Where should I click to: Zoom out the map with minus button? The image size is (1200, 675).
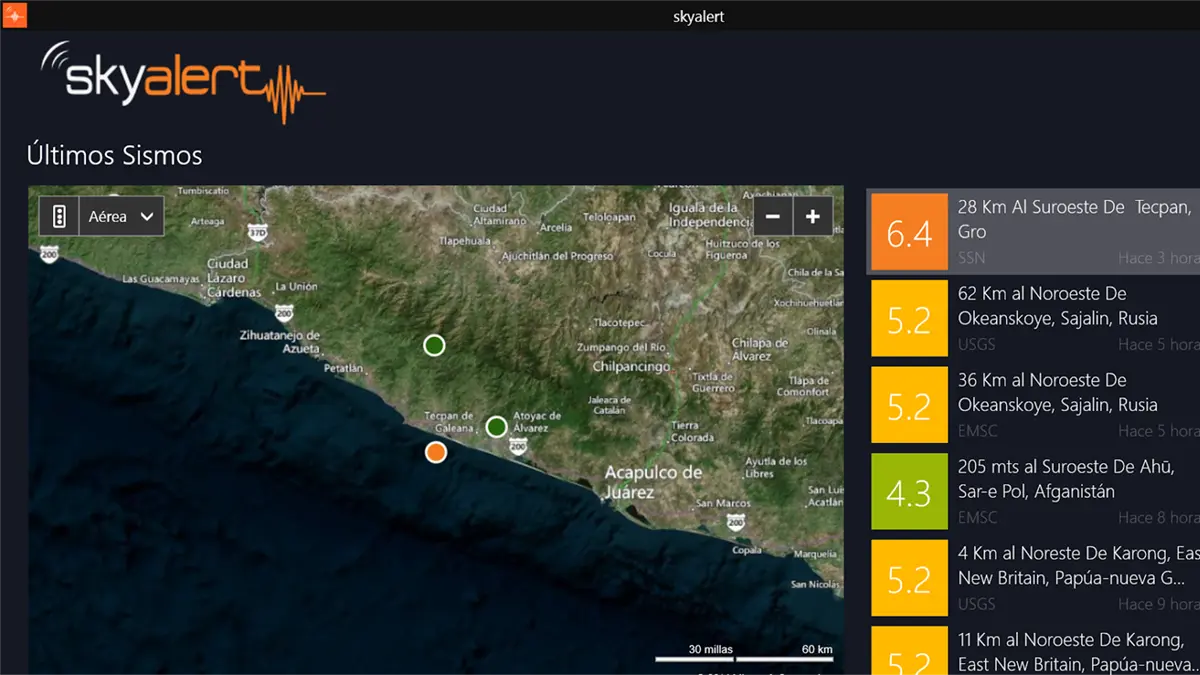pyautogui.click(x=772, y=216)
